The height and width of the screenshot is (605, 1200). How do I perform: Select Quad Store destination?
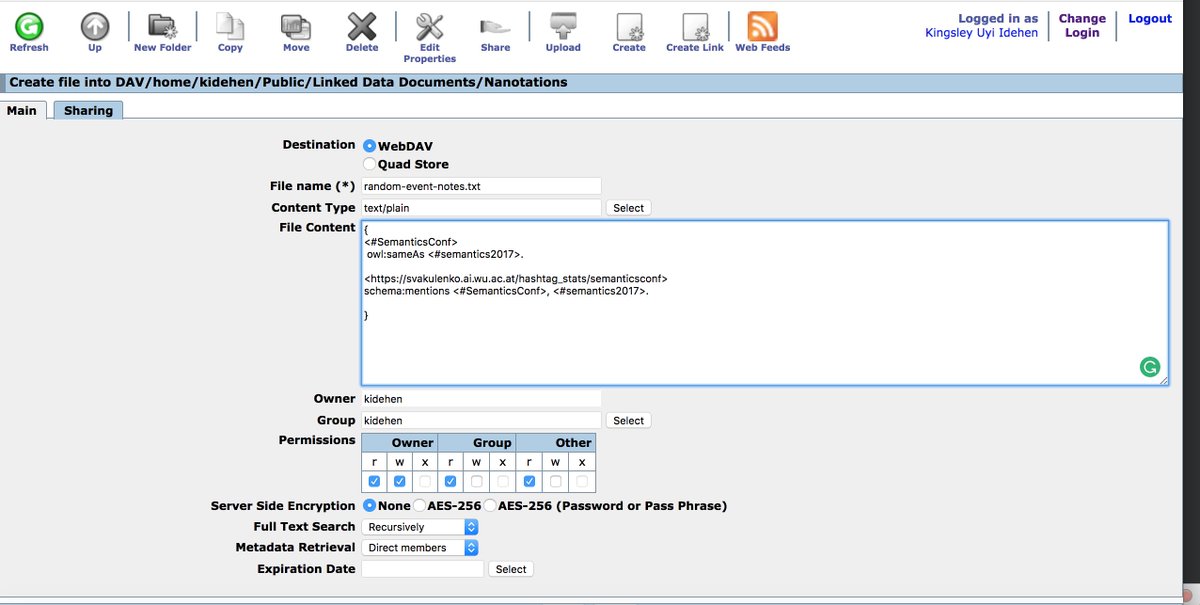[x=369, y=164]
